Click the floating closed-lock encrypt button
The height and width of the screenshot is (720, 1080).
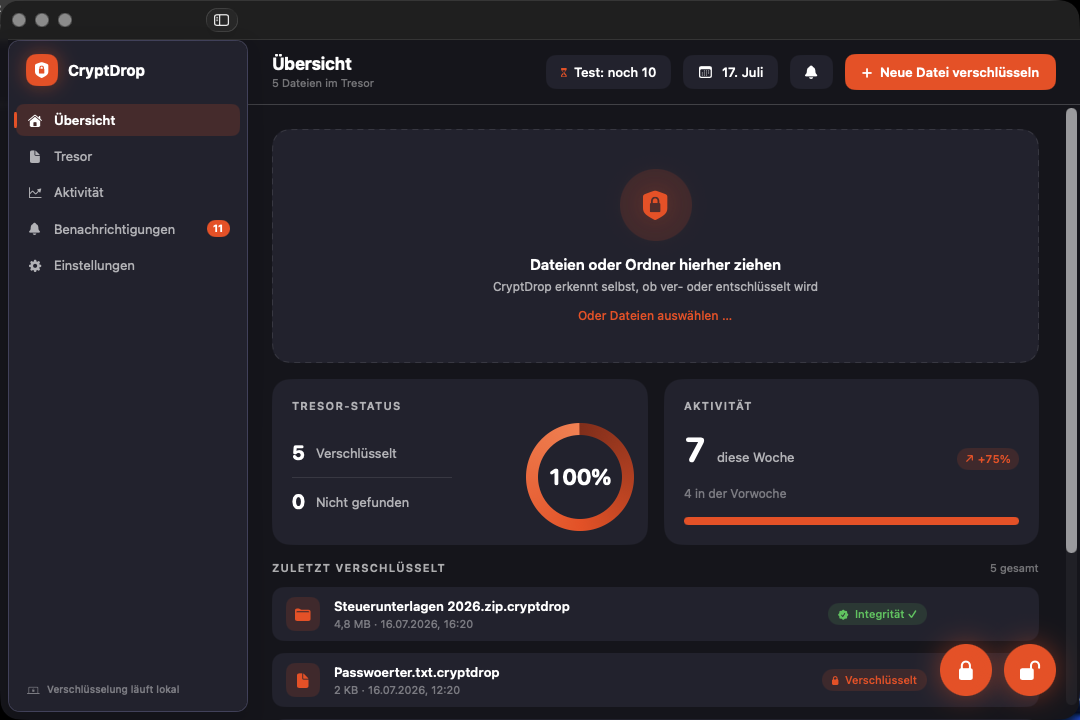click(x=966, y=670)
